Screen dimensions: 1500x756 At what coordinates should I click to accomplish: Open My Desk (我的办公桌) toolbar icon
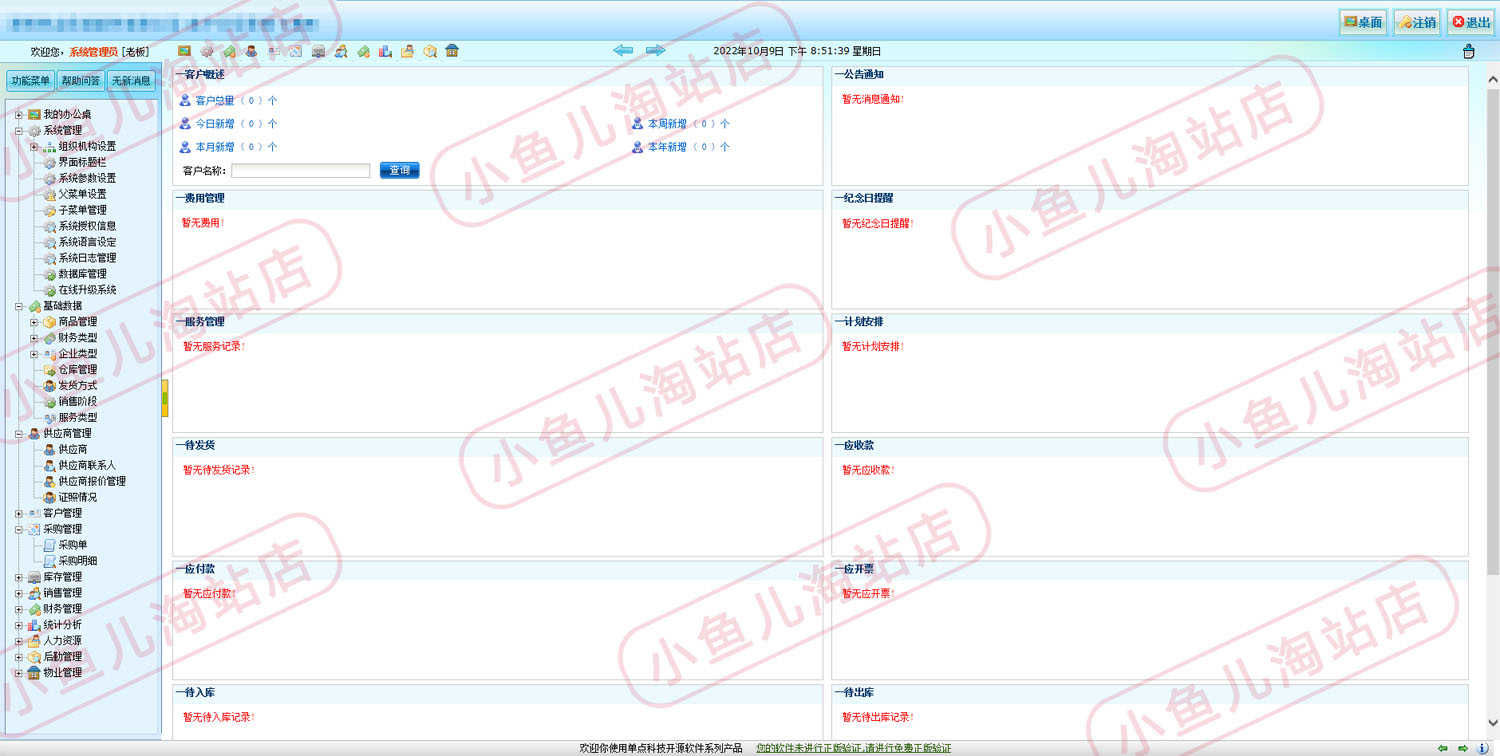(184, 51)
